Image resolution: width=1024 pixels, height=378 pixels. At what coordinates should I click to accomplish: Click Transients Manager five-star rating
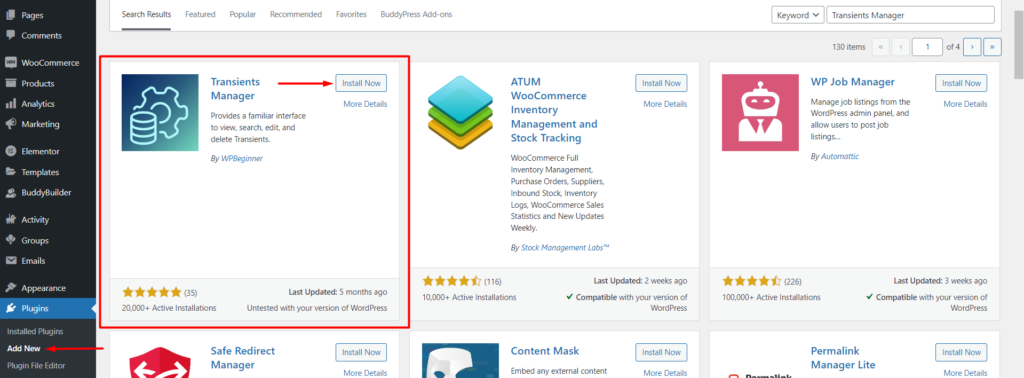tap(152, 292)
